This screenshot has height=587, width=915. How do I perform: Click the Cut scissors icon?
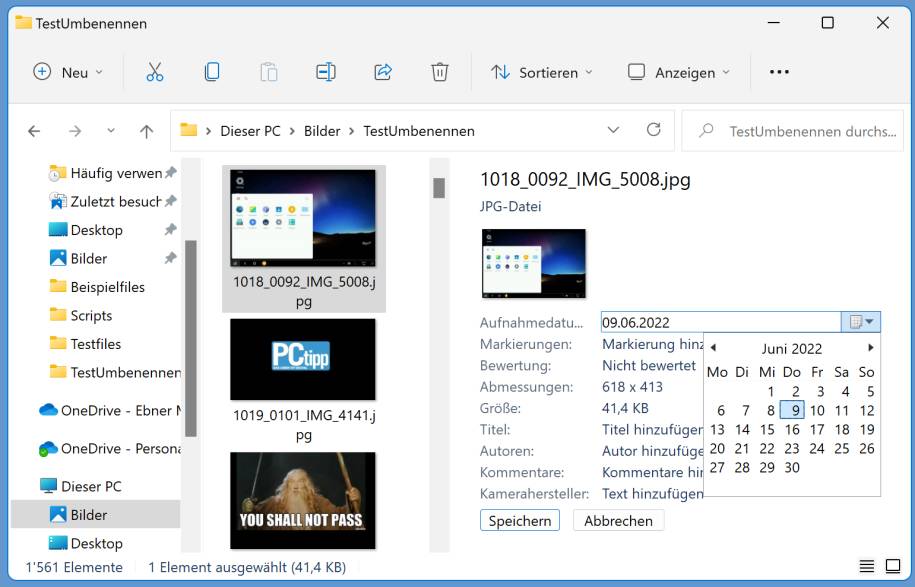point(154,72)
